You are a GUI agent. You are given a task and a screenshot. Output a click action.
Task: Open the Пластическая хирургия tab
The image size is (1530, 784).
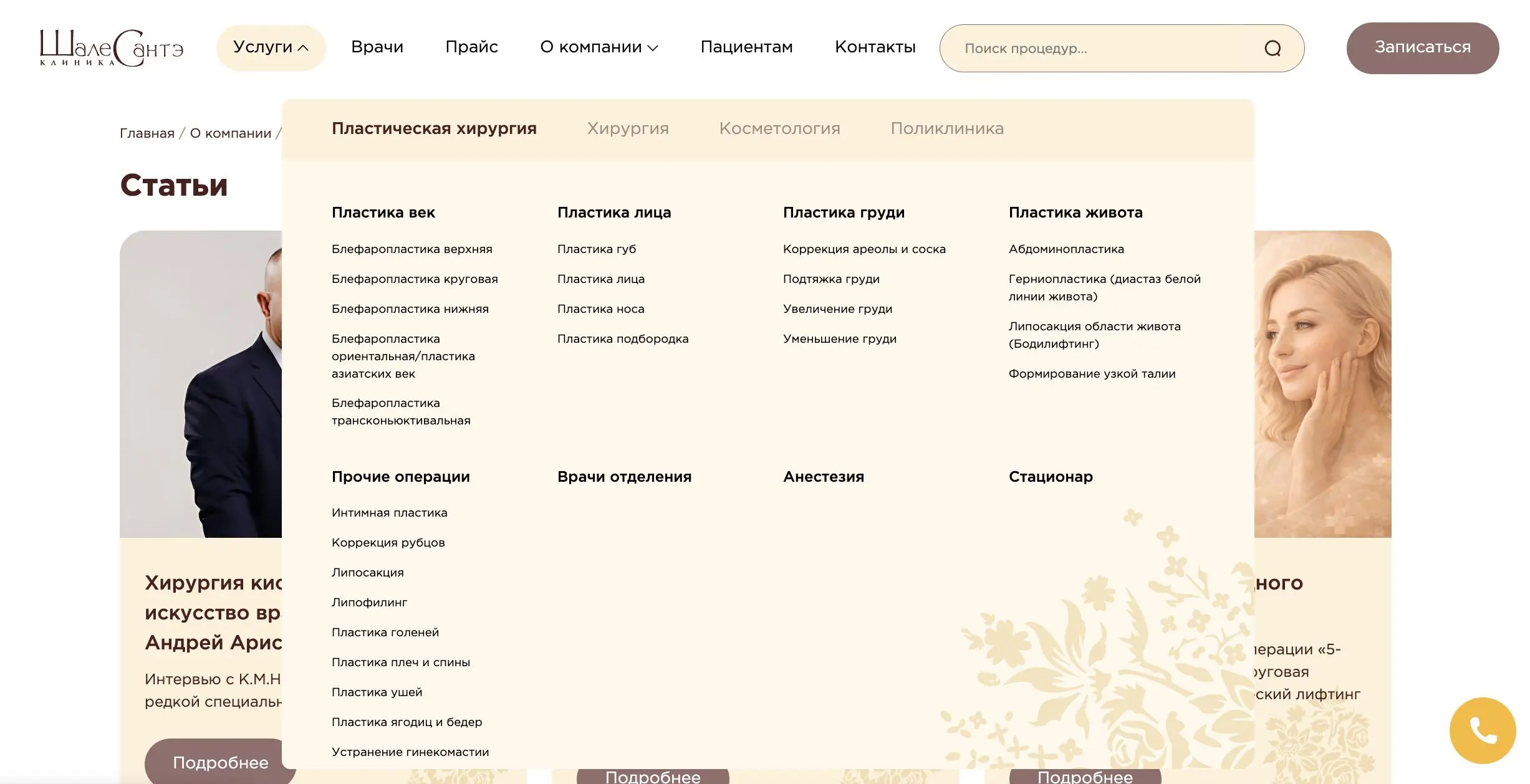coord(434,128)
